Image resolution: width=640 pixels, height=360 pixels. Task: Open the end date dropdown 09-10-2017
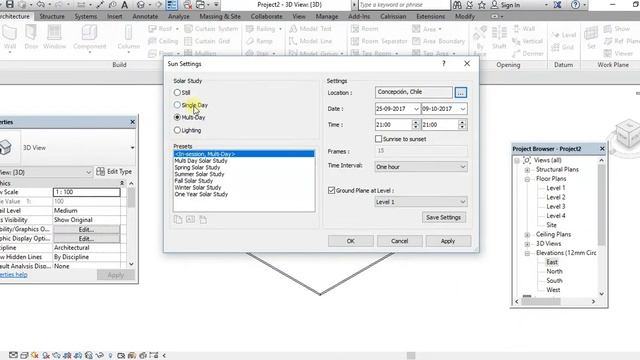pos(462,109)
